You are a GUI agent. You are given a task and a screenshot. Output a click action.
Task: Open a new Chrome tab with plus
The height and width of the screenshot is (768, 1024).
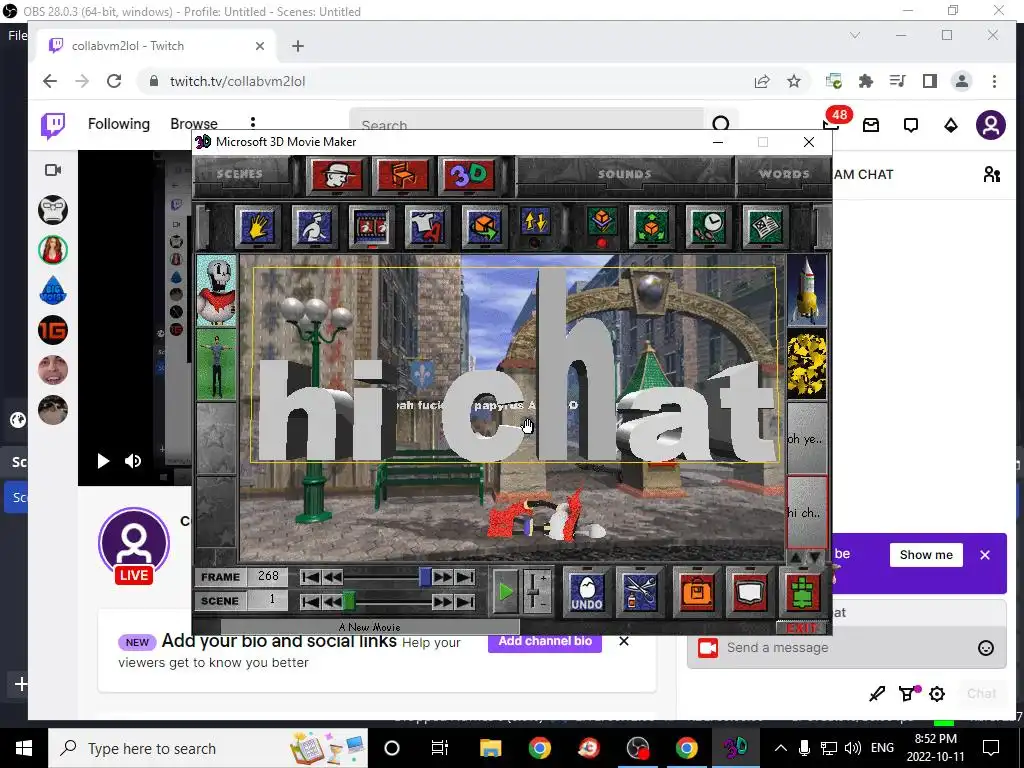pos(298,46)
